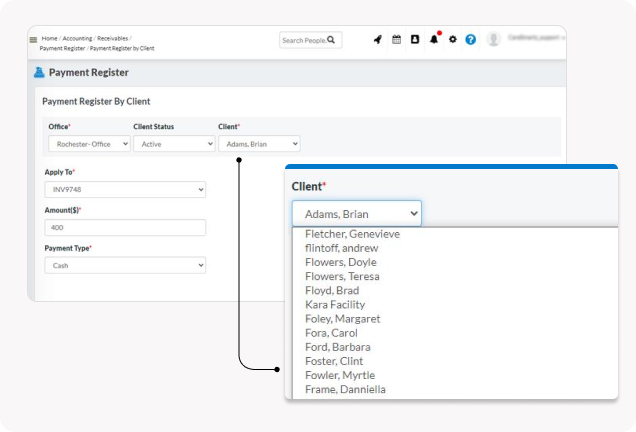Open the calendar icon in header
This screenshot has height=432, width=636.
point(396,40)
